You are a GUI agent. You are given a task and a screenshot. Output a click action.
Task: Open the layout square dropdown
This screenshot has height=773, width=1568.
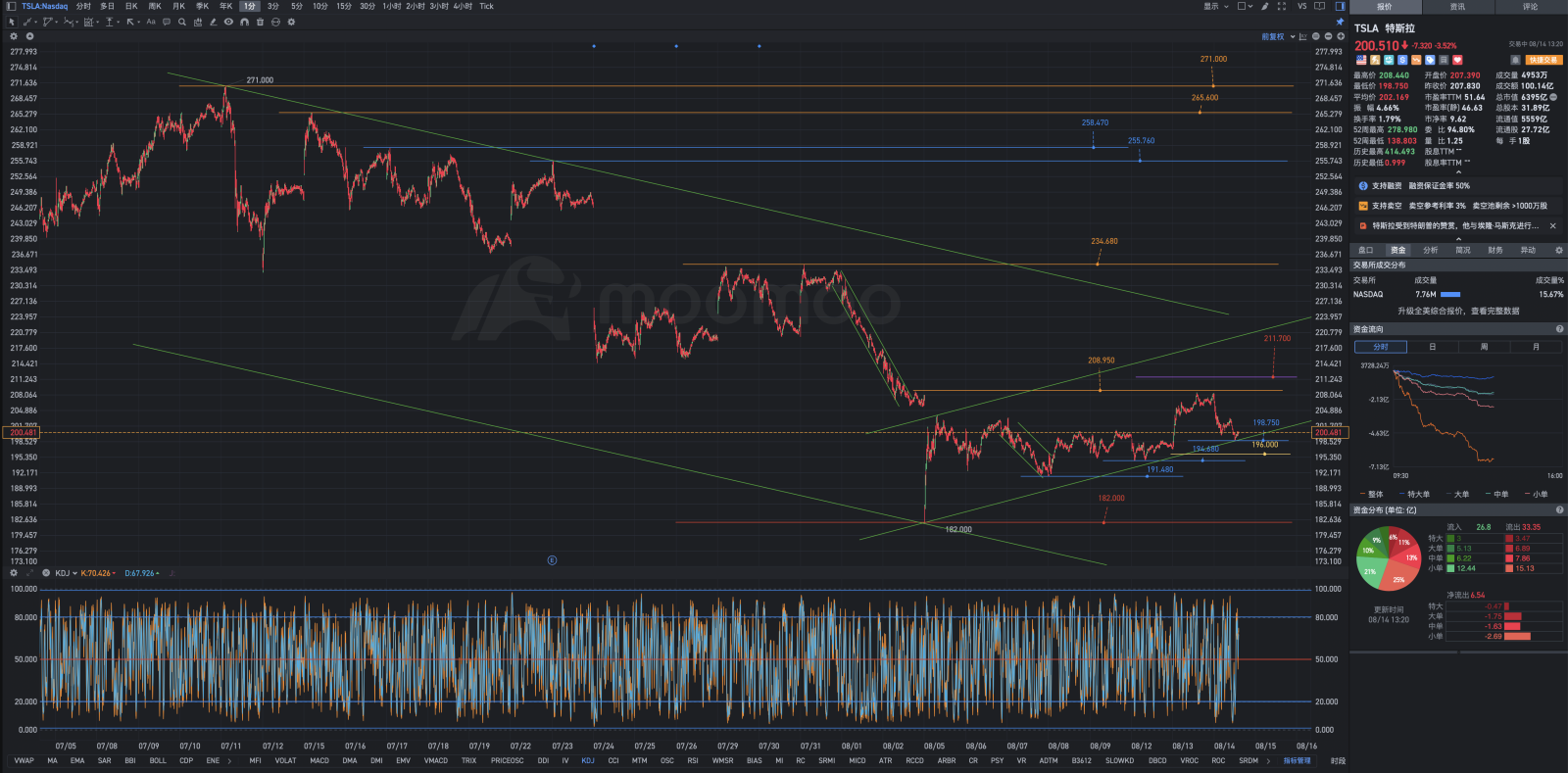pyautogui.click(x=1245, y=6)
